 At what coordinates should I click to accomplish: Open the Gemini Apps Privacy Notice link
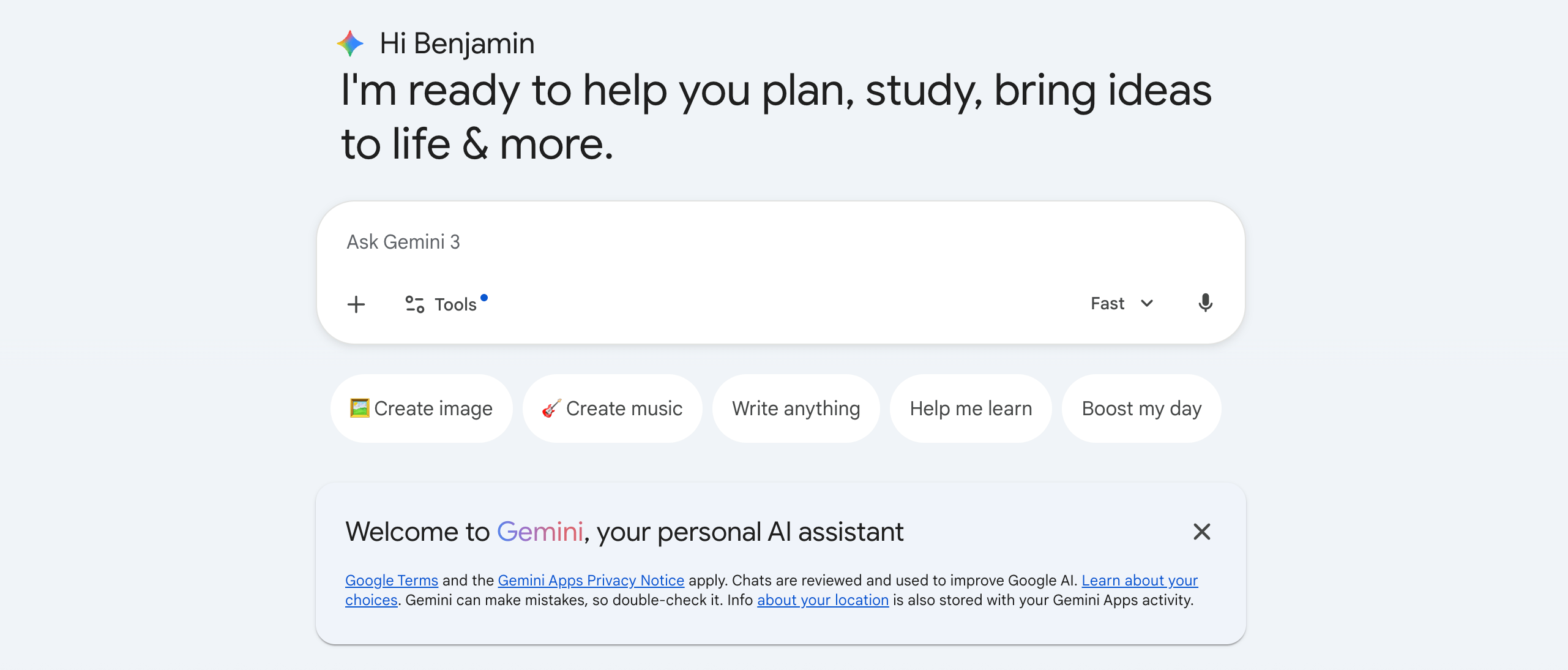click(x=591, y=581)
